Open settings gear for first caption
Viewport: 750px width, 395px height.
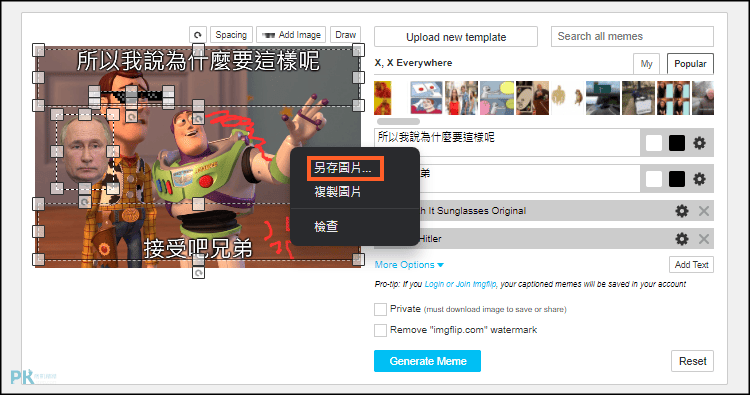pyautogui.click(x=699, y=143)
